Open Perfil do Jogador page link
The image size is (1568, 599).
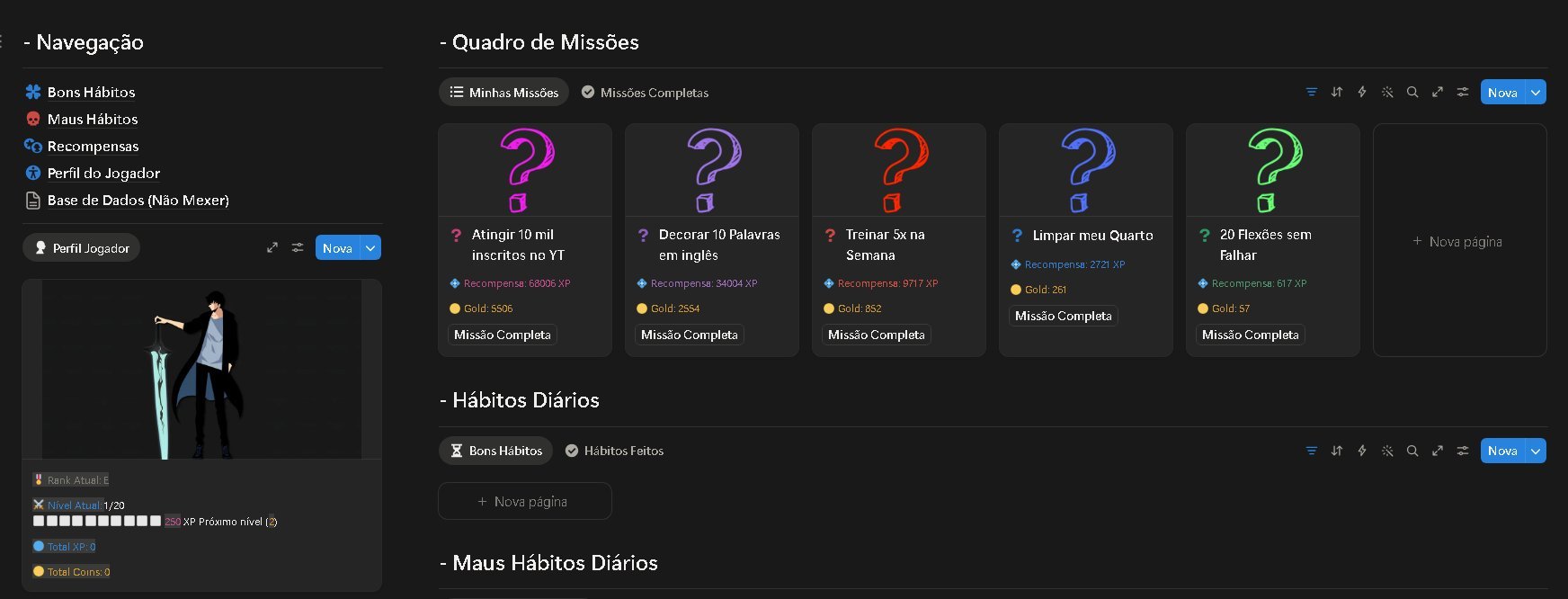pyautogui.click(x=103, y=173)
